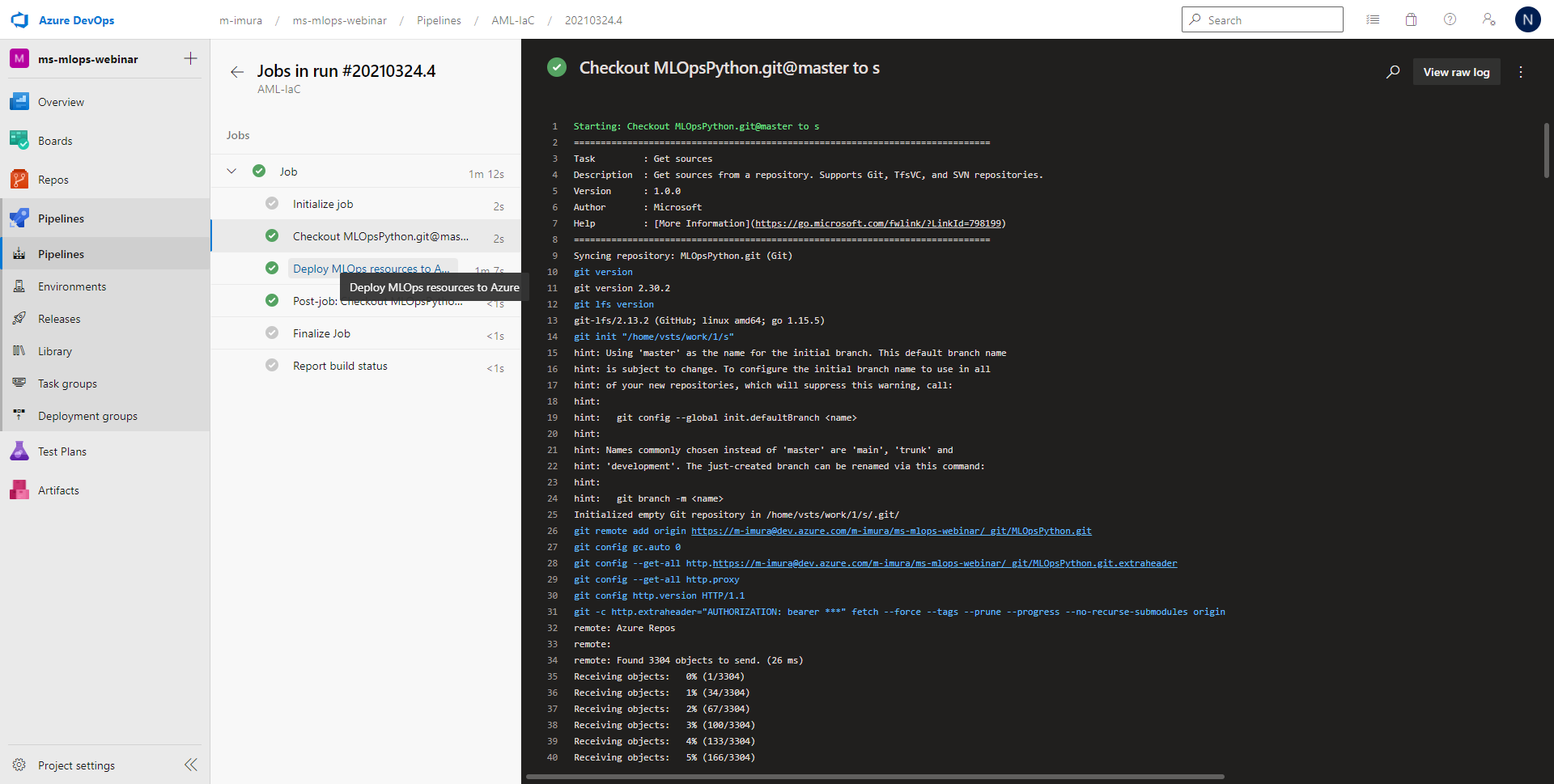Open the shopping bag marketplace icon

coord(1411,20)
